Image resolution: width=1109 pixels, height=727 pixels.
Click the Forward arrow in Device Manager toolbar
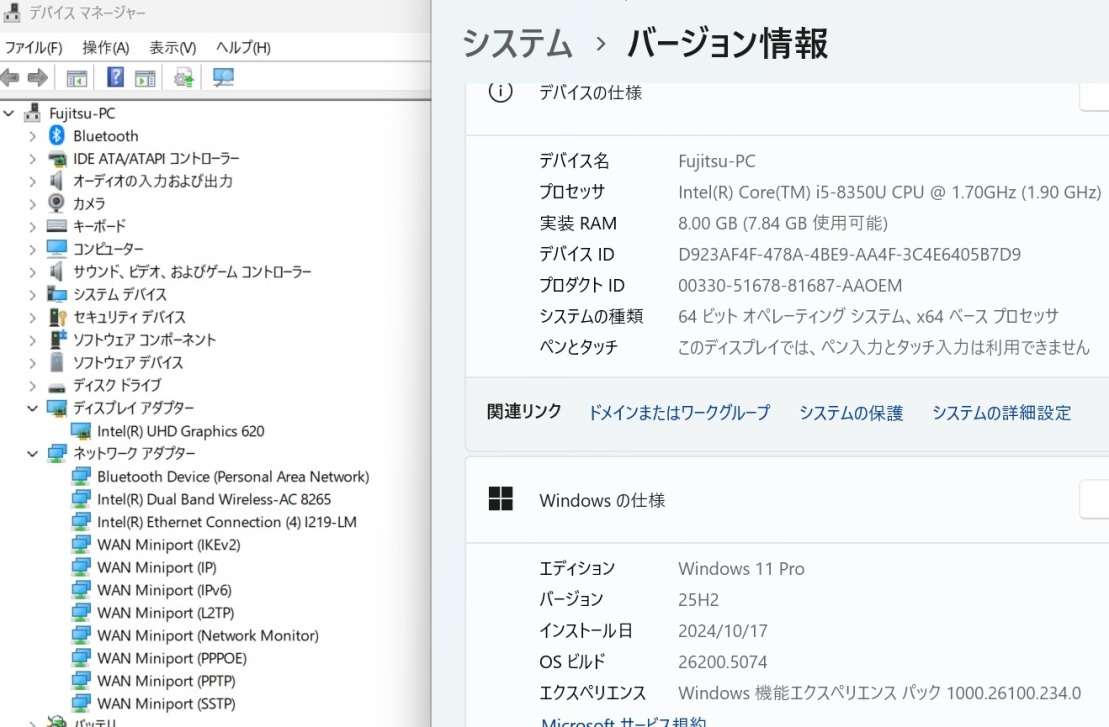(x=38, y=78)
